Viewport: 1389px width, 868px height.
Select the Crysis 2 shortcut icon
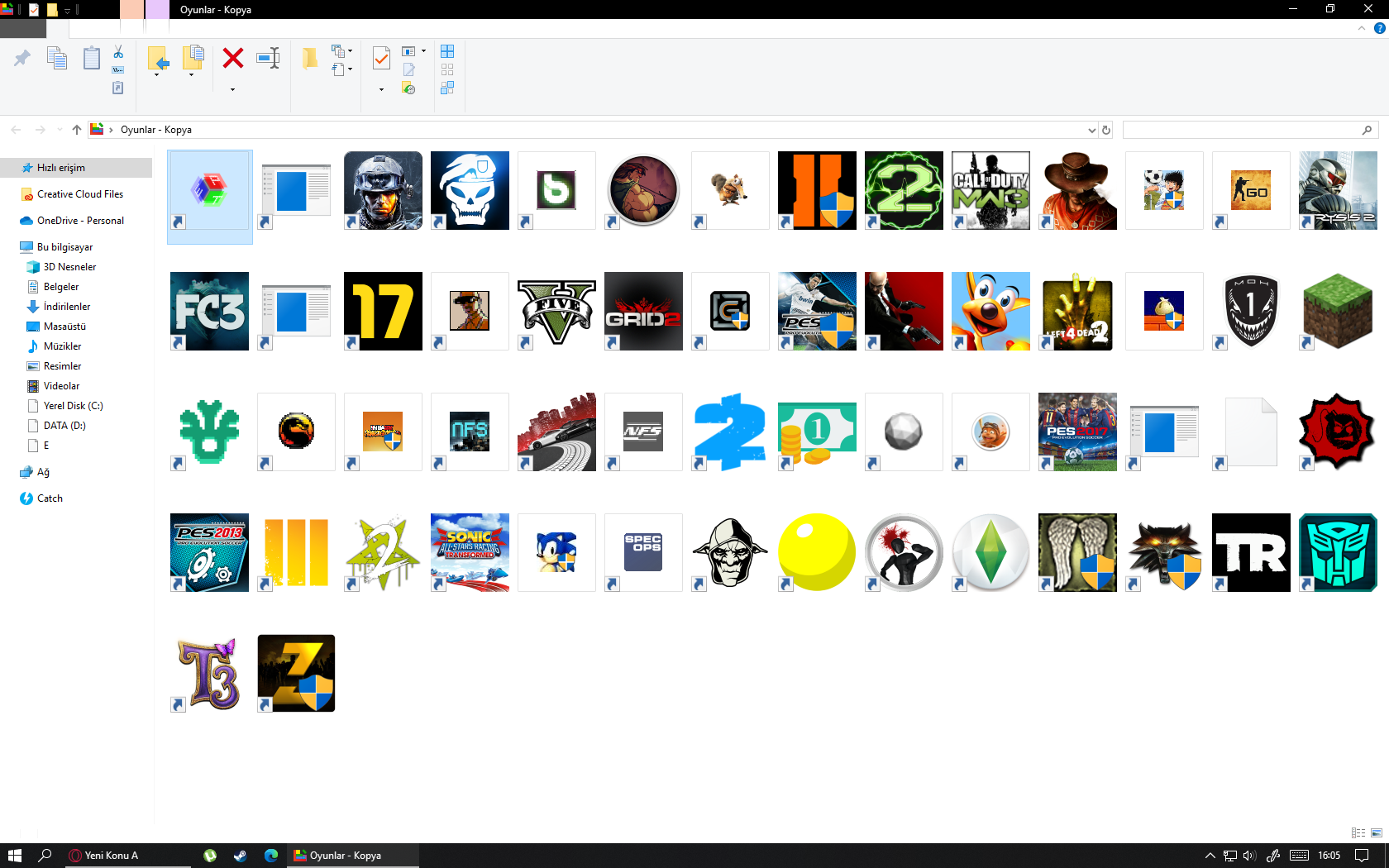(1338, 190)
